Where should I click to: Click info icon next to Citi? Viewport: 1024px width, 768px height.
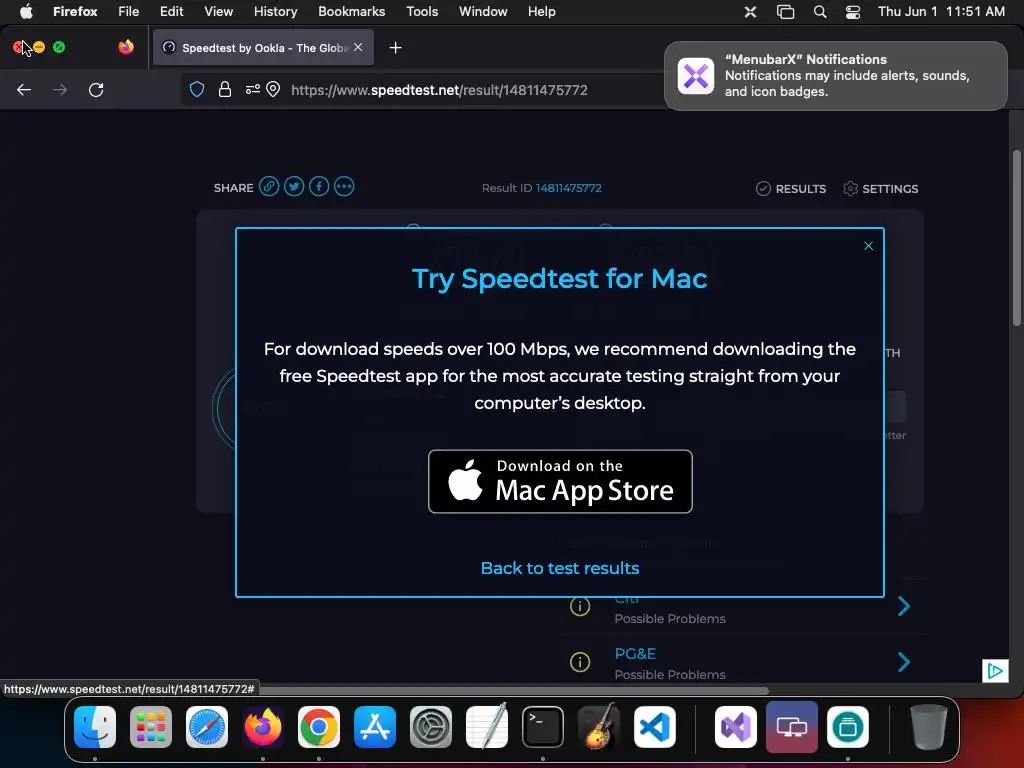click(x=580, y=606)
